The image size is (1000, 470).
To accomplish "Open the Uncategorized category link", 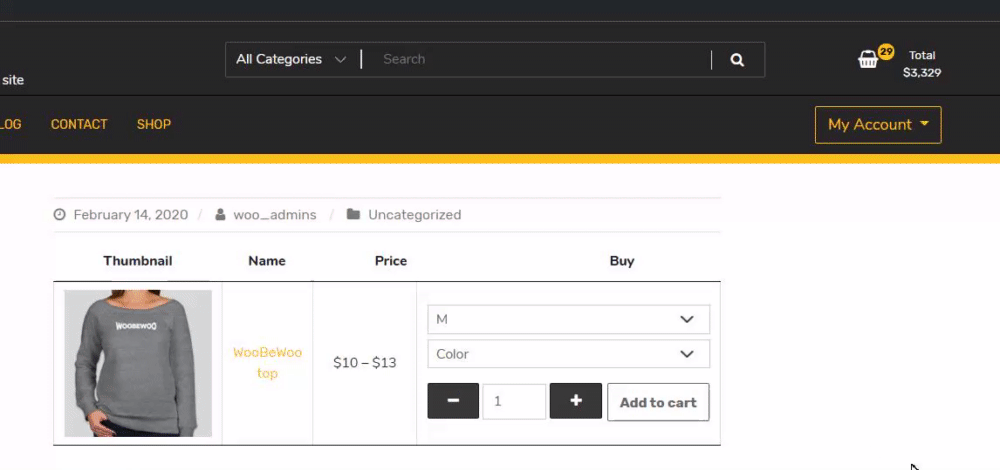I will pos(414,215).
